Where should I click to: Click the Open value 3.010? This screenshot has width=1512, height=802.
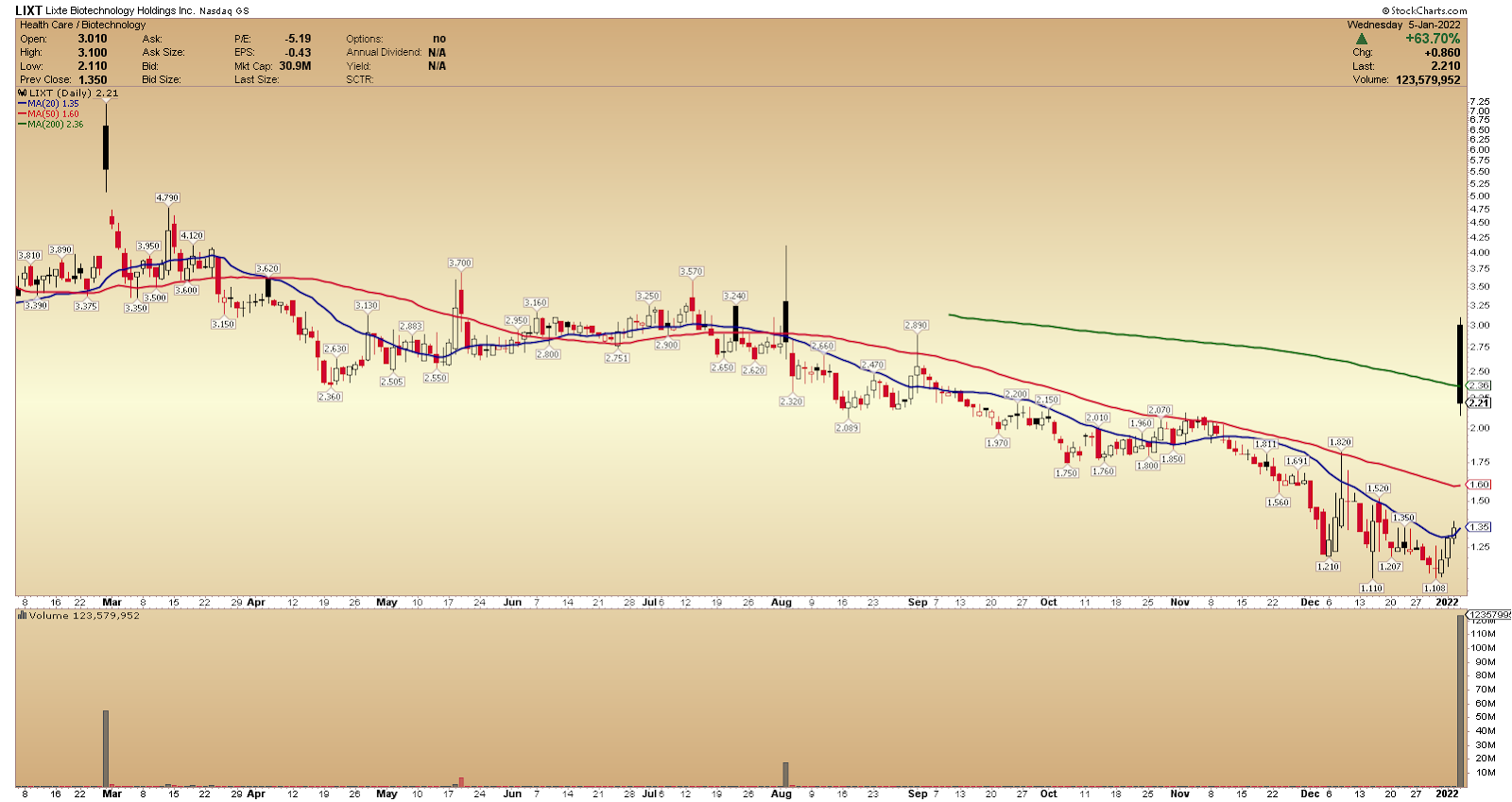coord(93,39)
